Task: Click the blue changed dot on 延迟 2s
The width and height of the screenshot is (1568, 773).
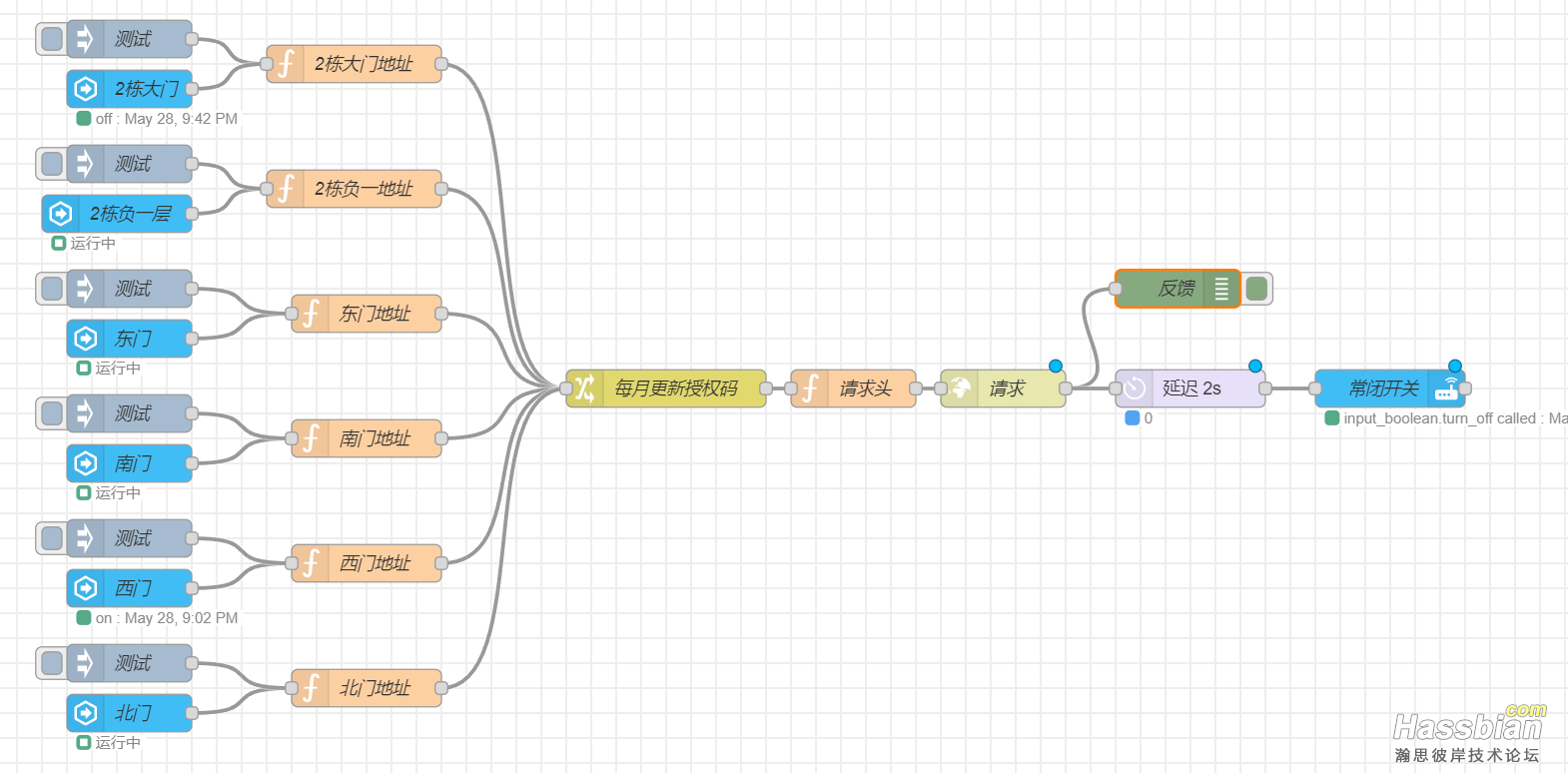Action: [x=1255, y=366]
